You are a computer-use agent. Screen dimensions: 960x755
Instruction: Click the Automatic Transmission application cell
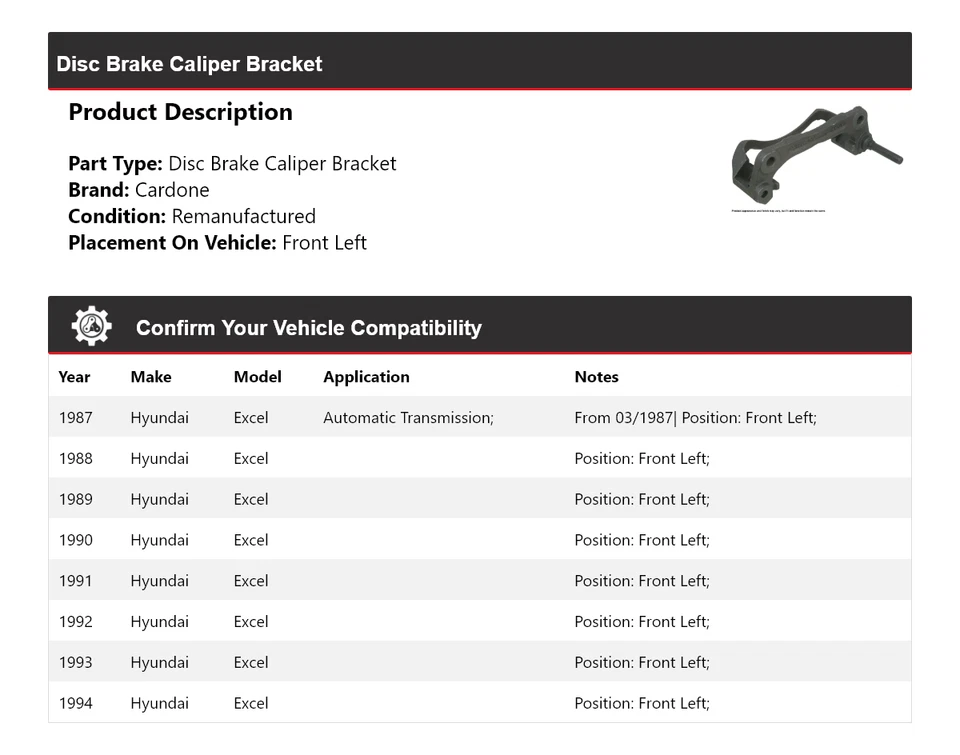(x=408, y=418)
